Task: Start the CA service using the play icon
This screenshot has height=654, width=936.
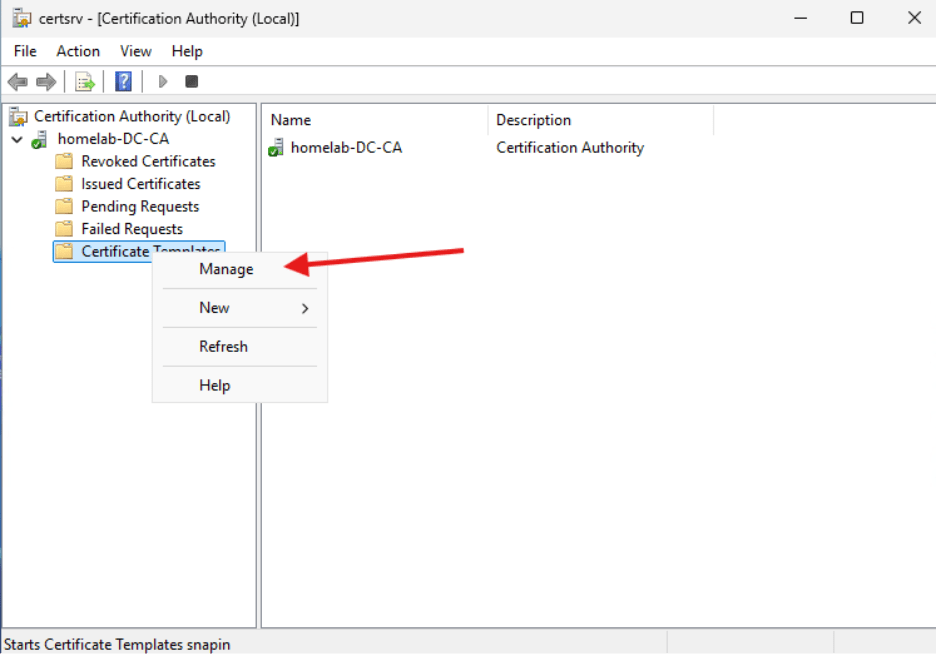Action: (x=163, y=81)
